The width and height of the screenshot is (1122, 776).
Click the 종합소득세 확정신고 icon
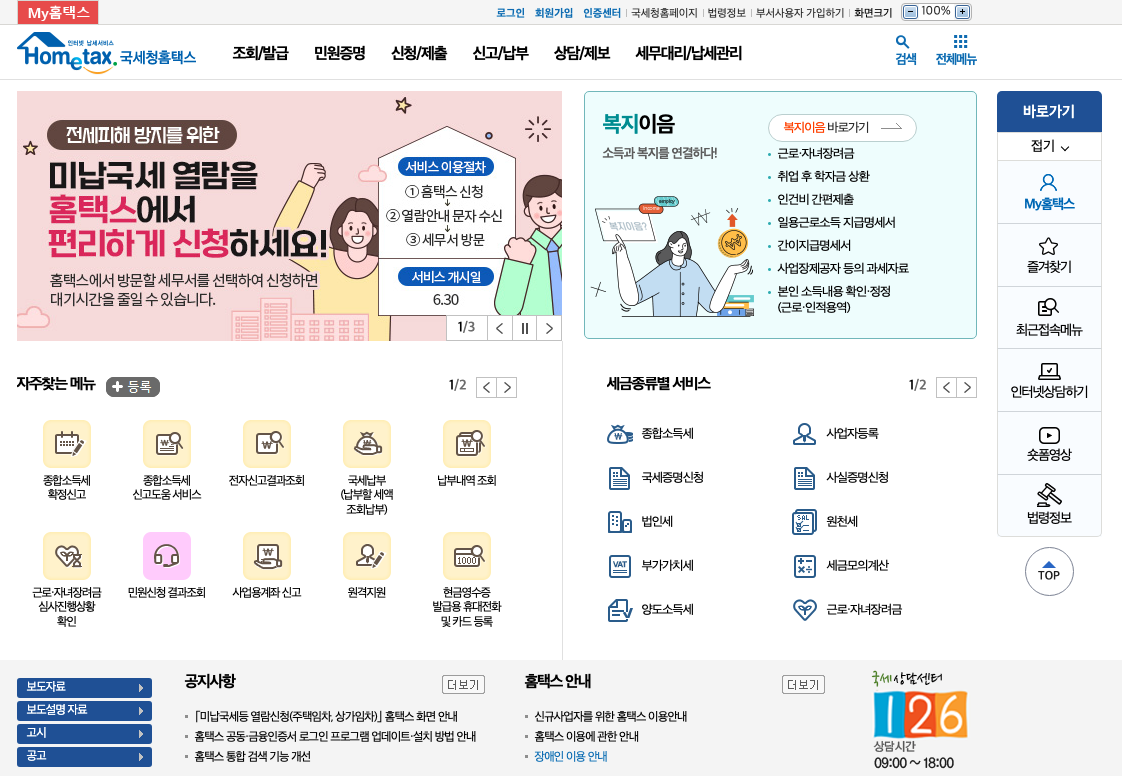[x=67, y=444]
